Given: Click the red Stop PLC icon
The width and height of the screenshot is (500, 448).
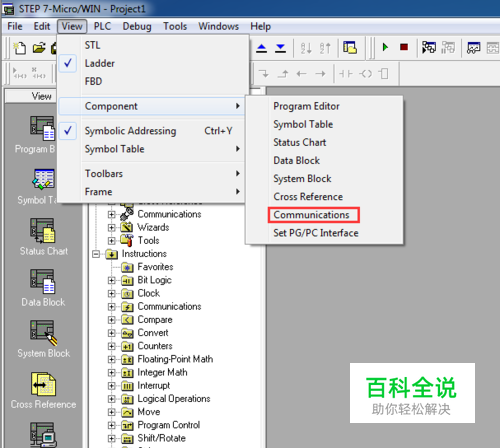Looking at the screenshot, I should [x=404, y=47].
